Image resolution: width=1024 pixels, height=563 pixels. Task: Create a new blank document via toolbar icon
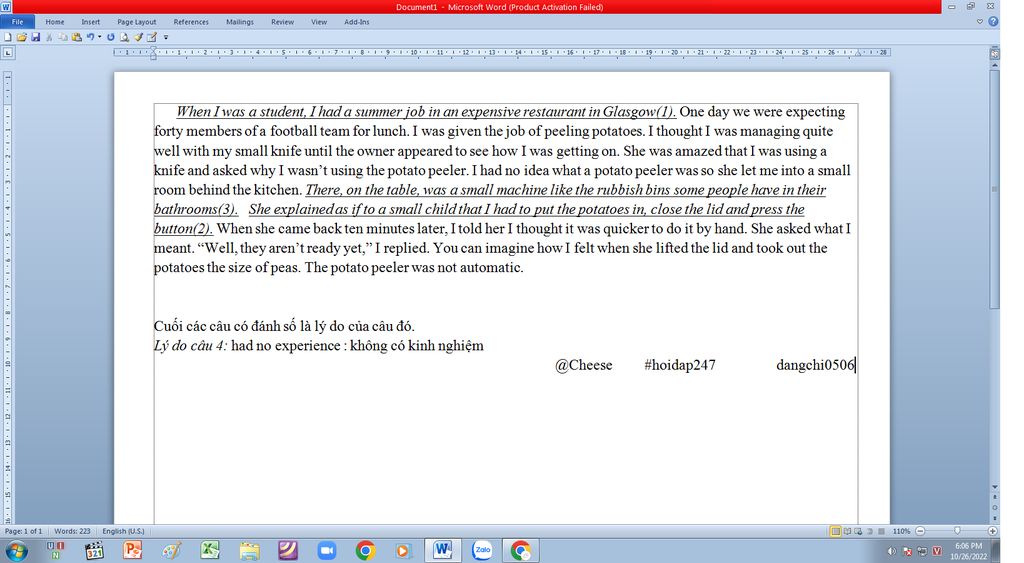[8, 37]
